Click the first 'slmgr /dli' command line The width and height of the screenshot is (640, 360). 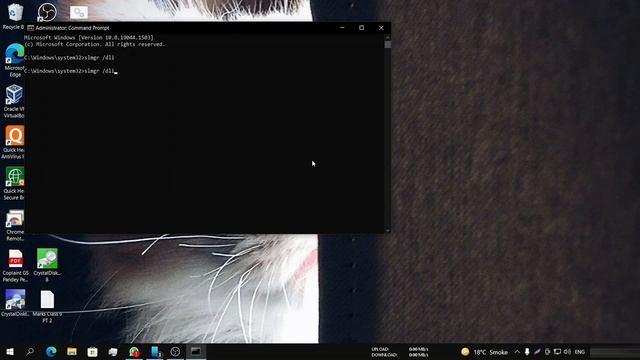[69, 58]
